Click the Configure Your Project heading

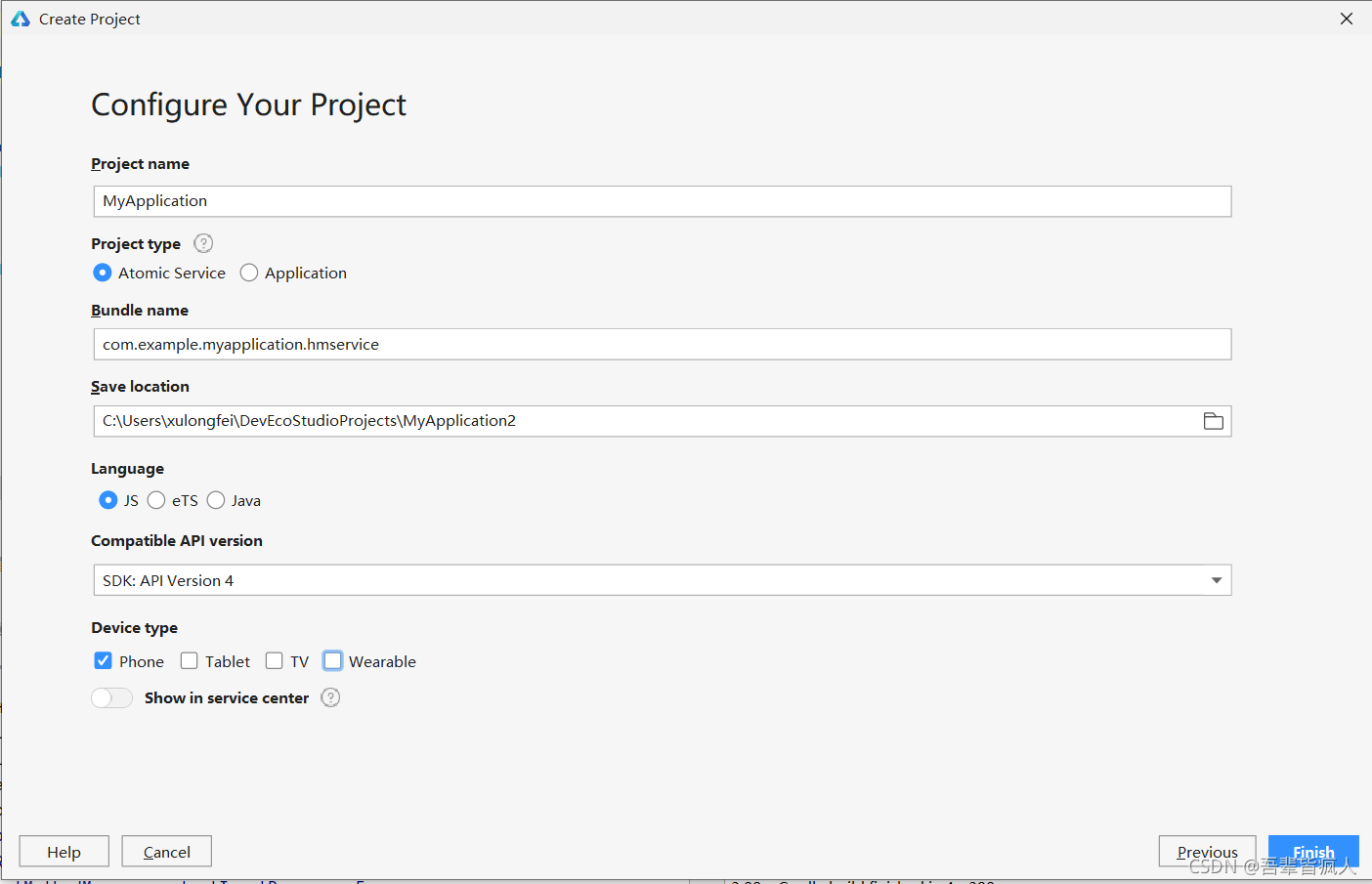pos(248,105)
